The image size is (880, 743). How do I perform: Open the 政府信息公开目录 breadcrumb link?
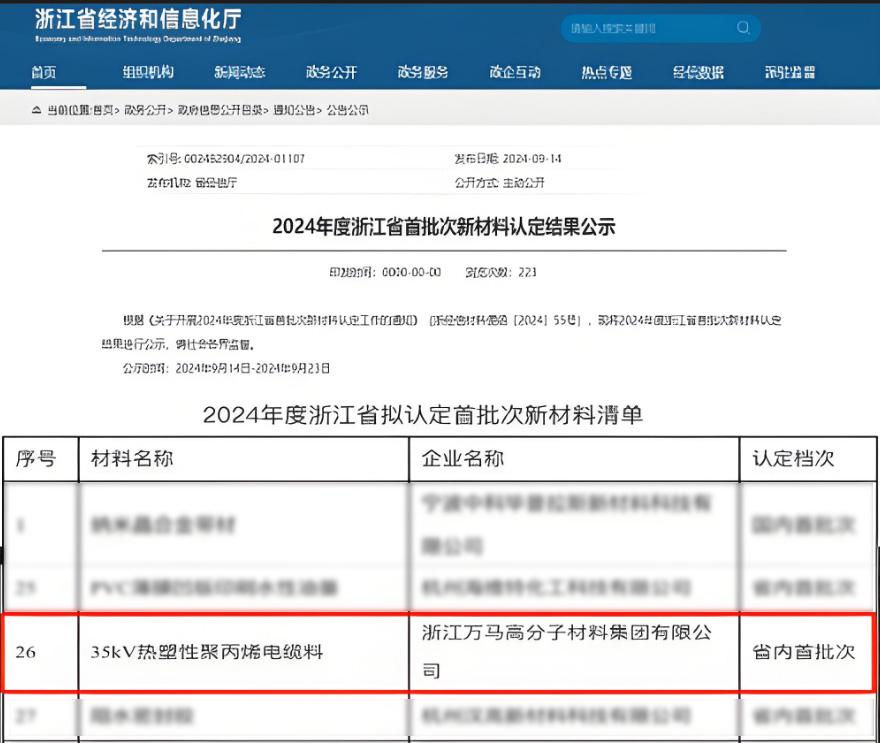coord(221,110)
